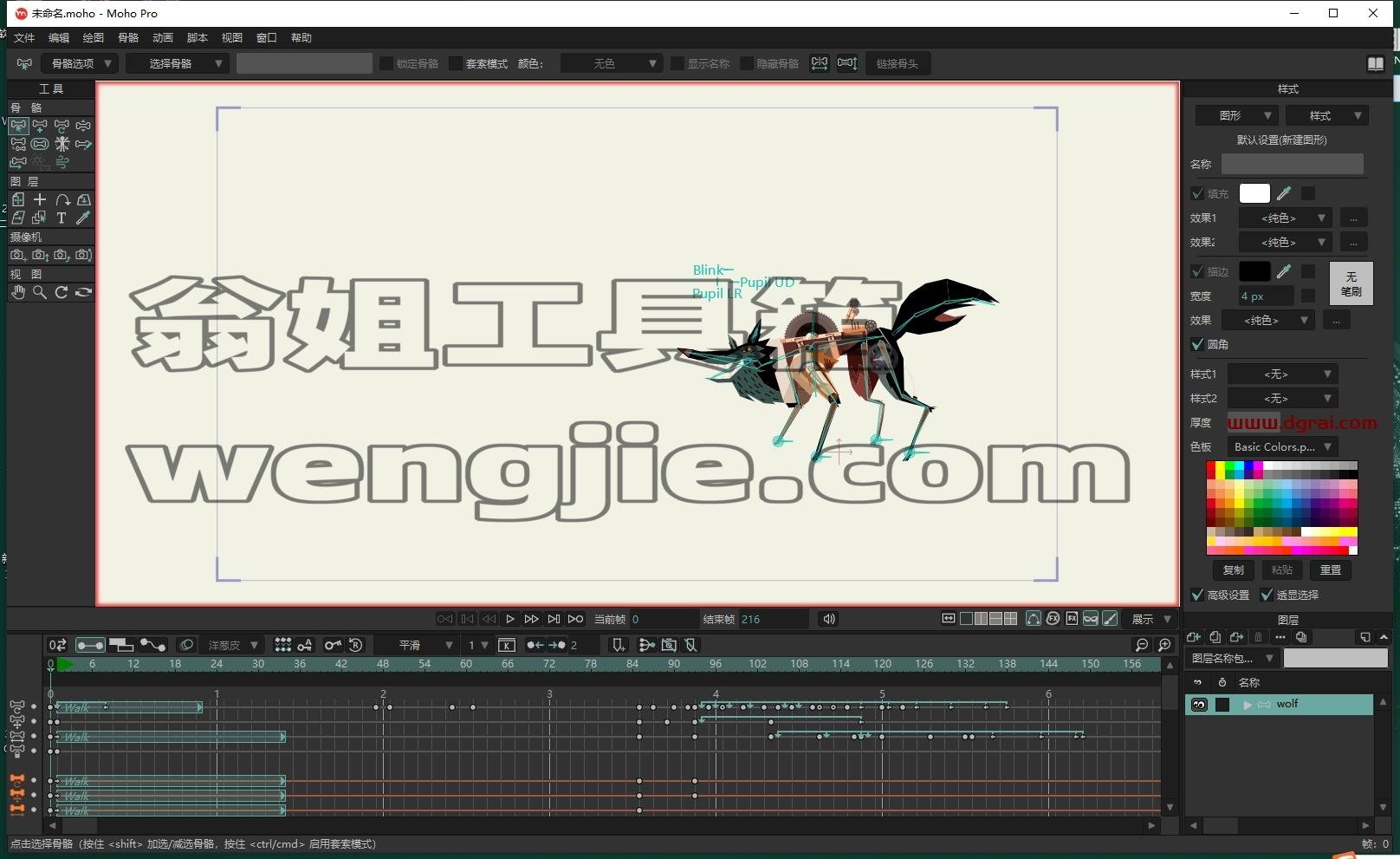Click the white fill color swatch
The height and width of the screenshot is (859, 1400).
(1254, 193)
